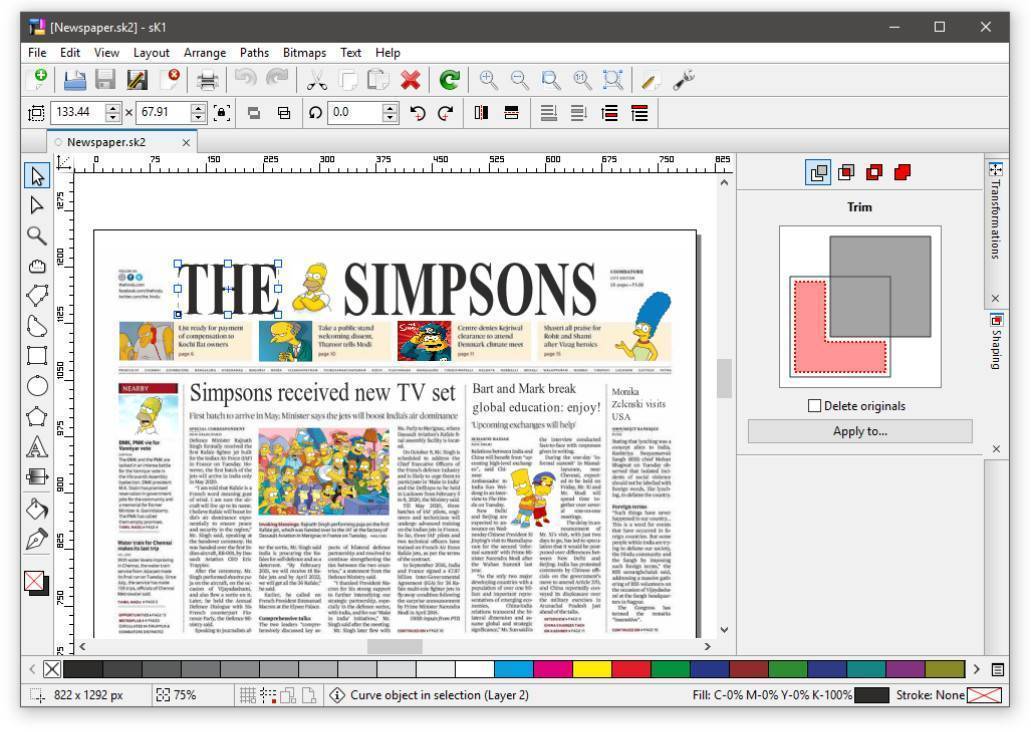
Task: Open the File menu
Action: [x=37, y=53]
